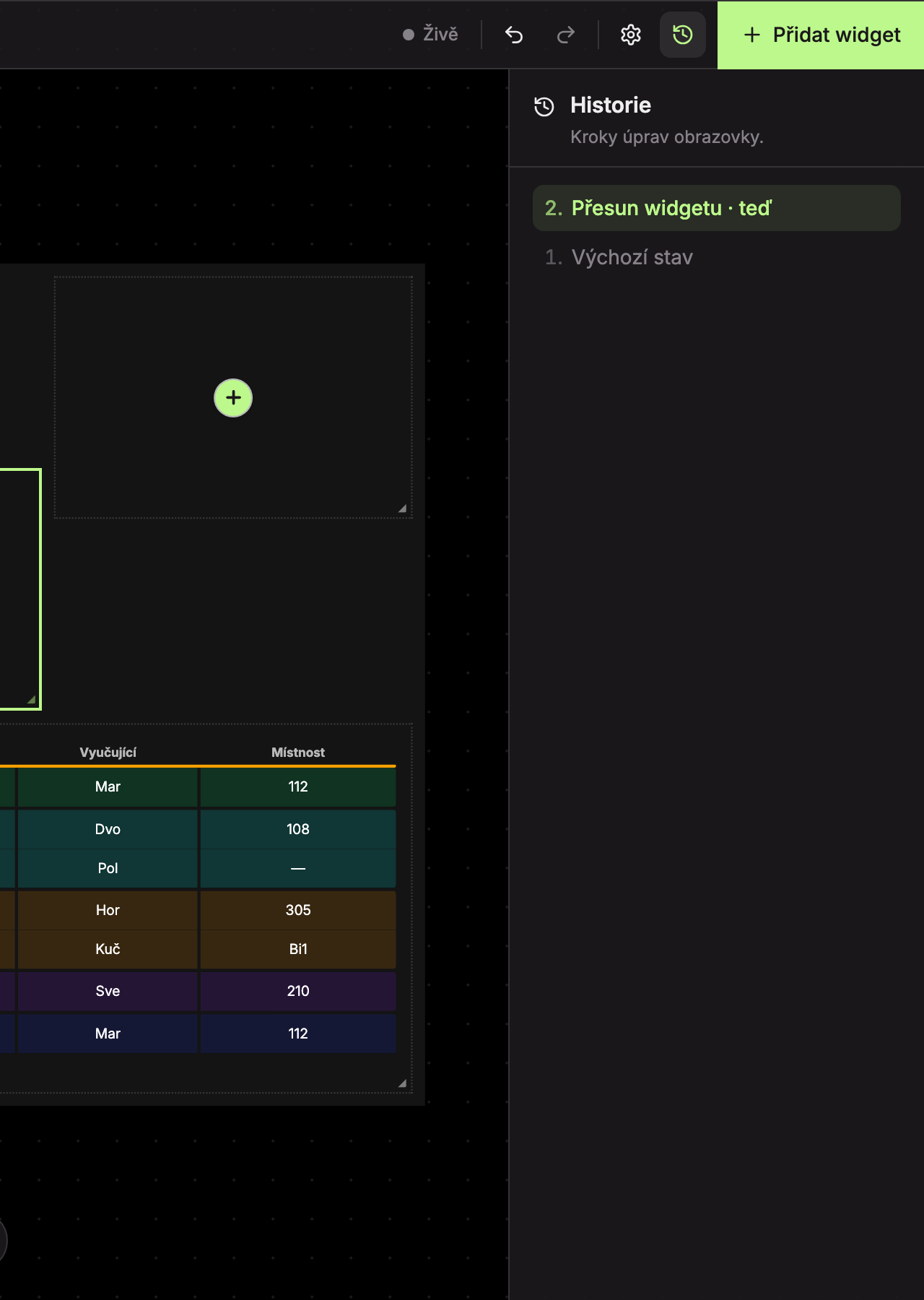Open the settings gear icon
The height and width of the screenshot is (1300, 924).
pyautogui.click(x=631, y=35)
